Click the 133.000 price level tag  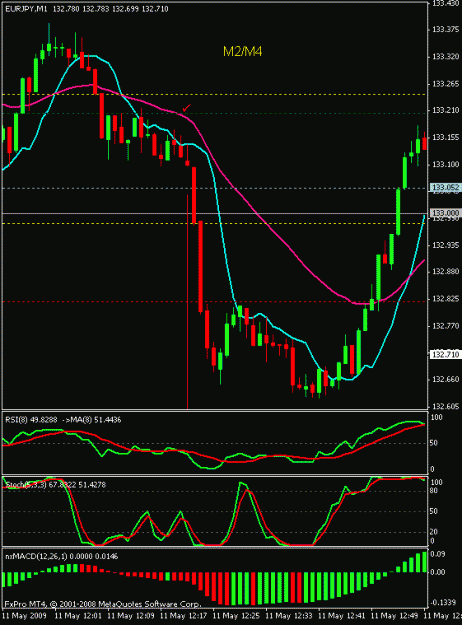pyautogui.click(x=446, y=213)
